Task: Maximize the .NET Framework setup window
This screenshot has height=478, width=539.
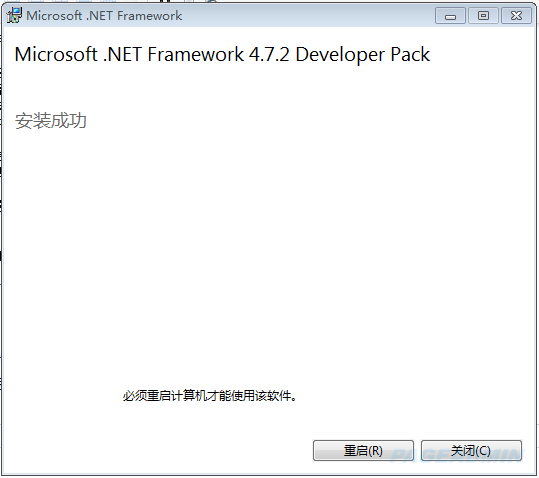Action: [x=483, y=16]
